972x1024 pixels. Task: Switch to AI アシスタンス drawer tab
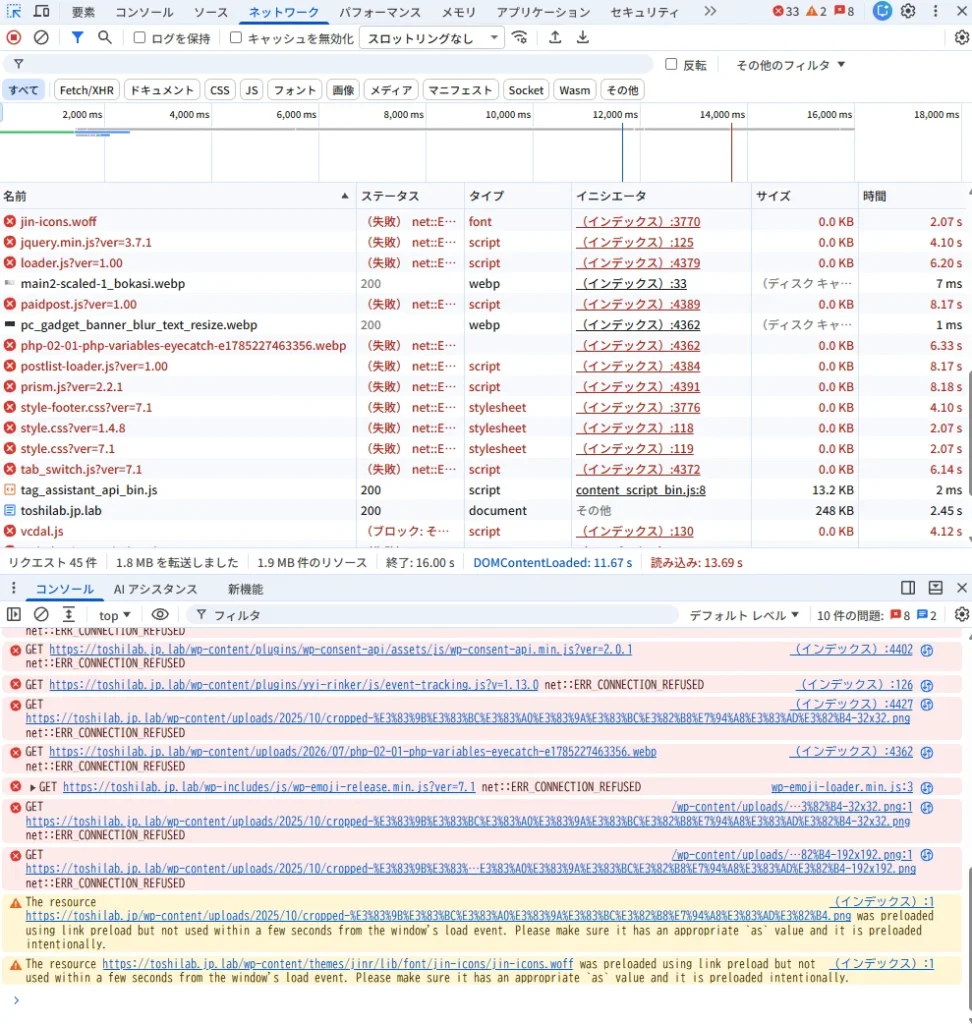[155, 588]
